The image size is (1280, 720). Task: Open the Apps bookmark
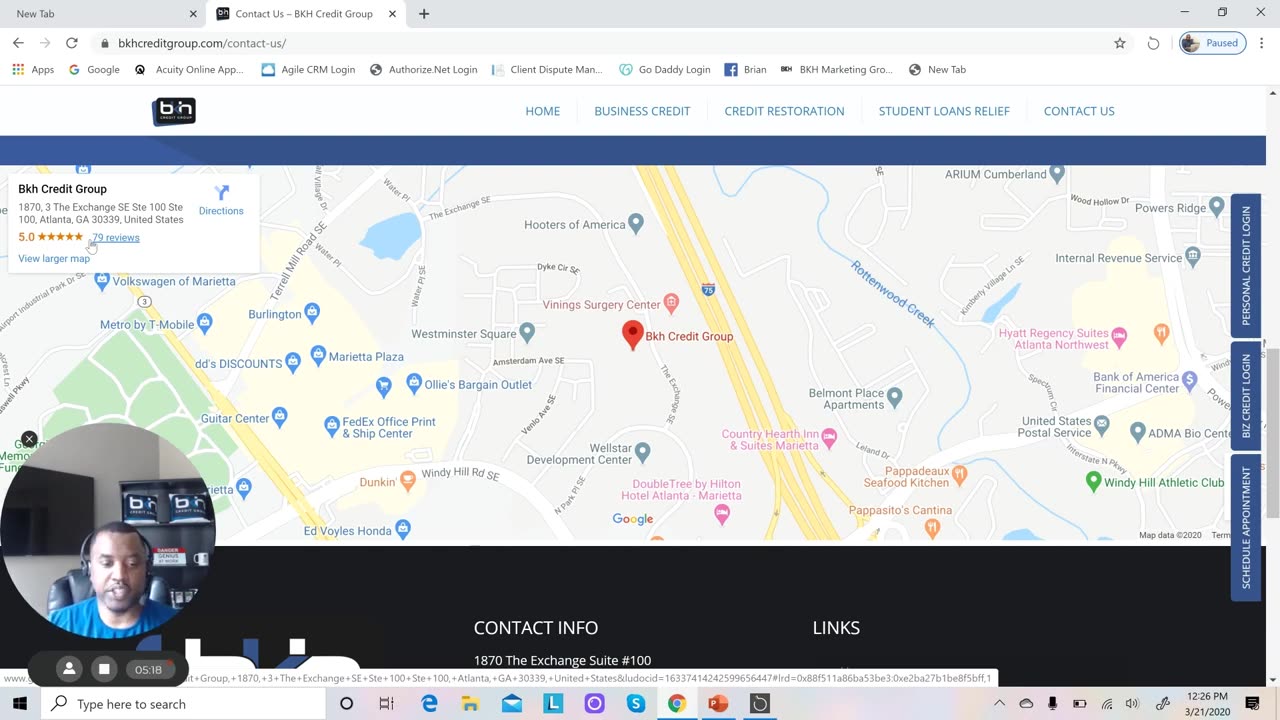33,70
